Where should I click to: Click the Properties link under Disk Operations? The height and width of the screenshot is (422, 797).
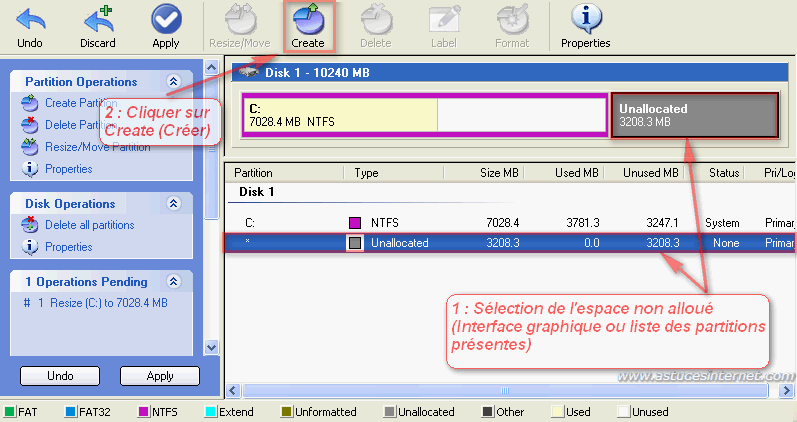69,247
